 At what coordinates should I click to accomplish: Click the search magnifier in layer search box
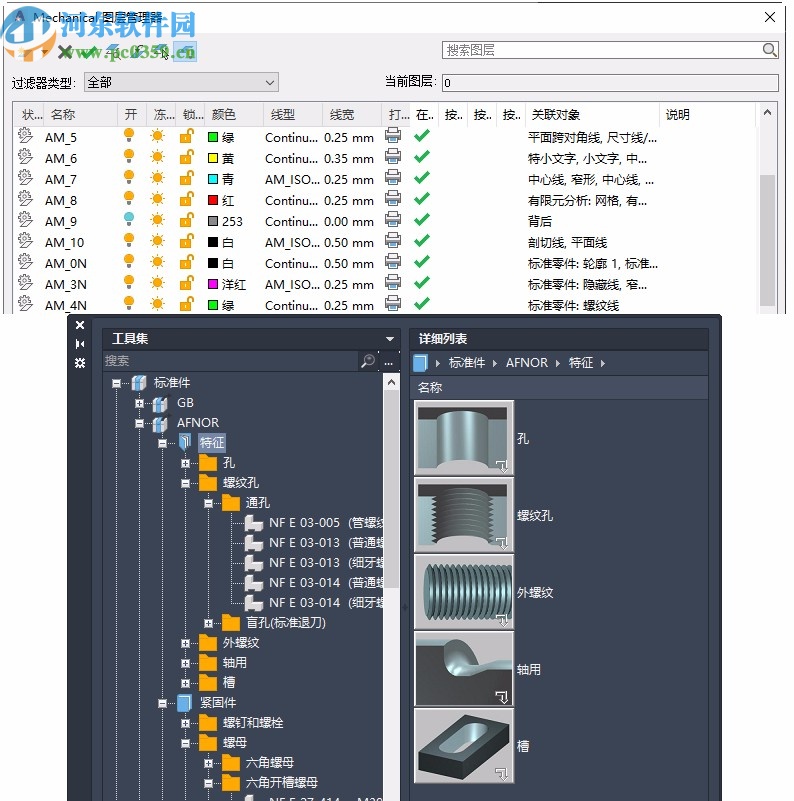769,50
